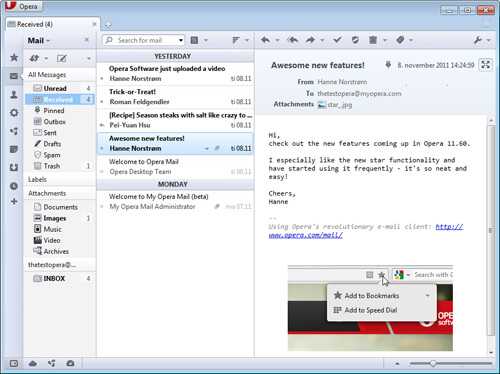The image size is (500, 374).
Task: Open dropdown next to Check/Send icon
Action: pos(46,58)
